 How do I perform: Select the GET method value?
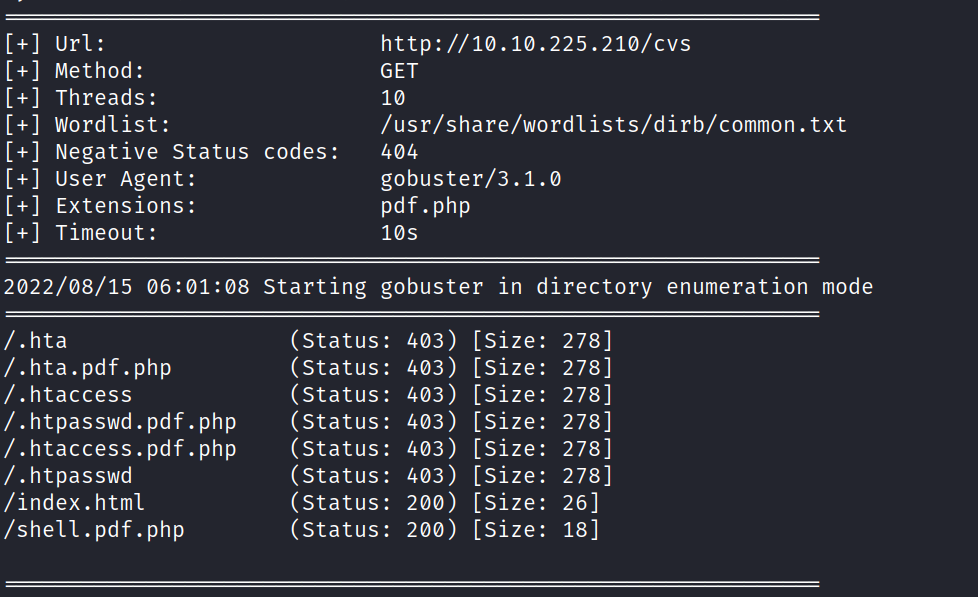point(399,71)
